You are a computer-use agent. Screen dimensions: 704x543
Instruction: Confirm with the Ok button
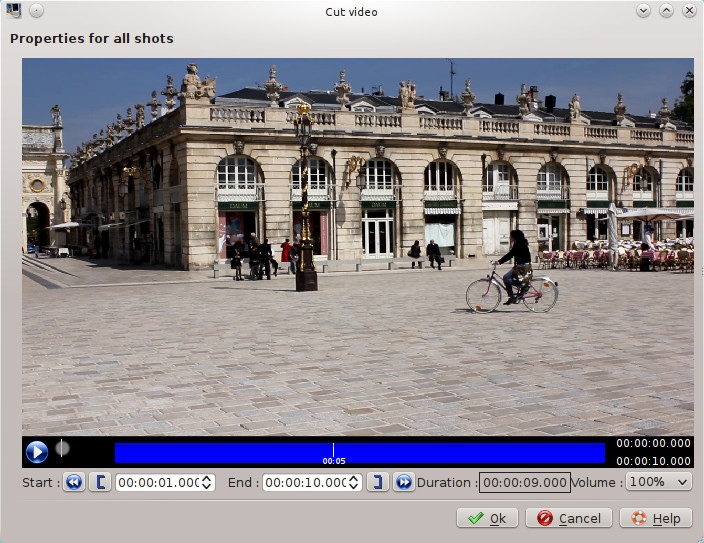pos(487,518)
